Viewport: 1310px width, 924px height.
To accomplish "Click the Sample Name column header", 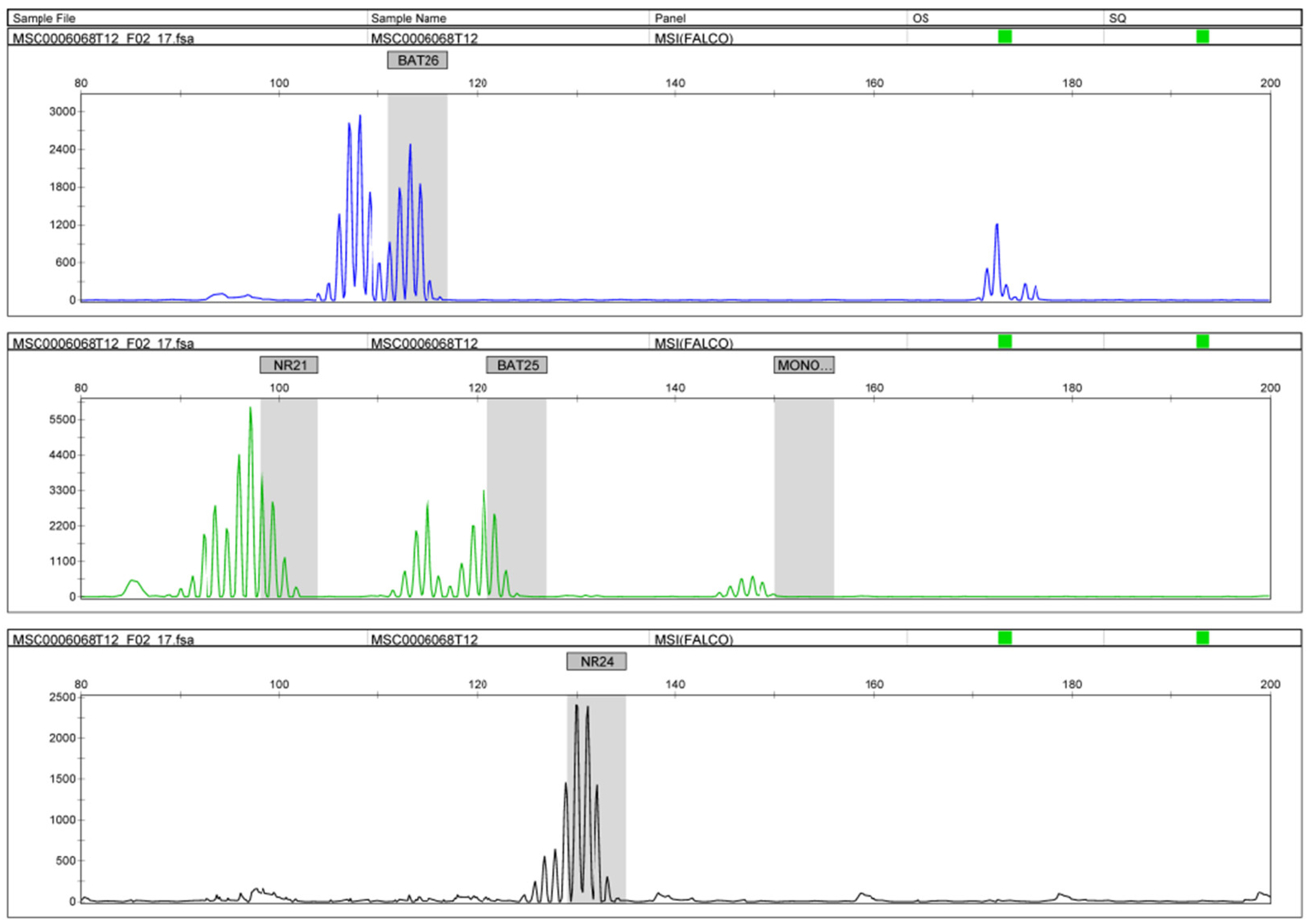I will pyautogui.click(x=408, y=18).
